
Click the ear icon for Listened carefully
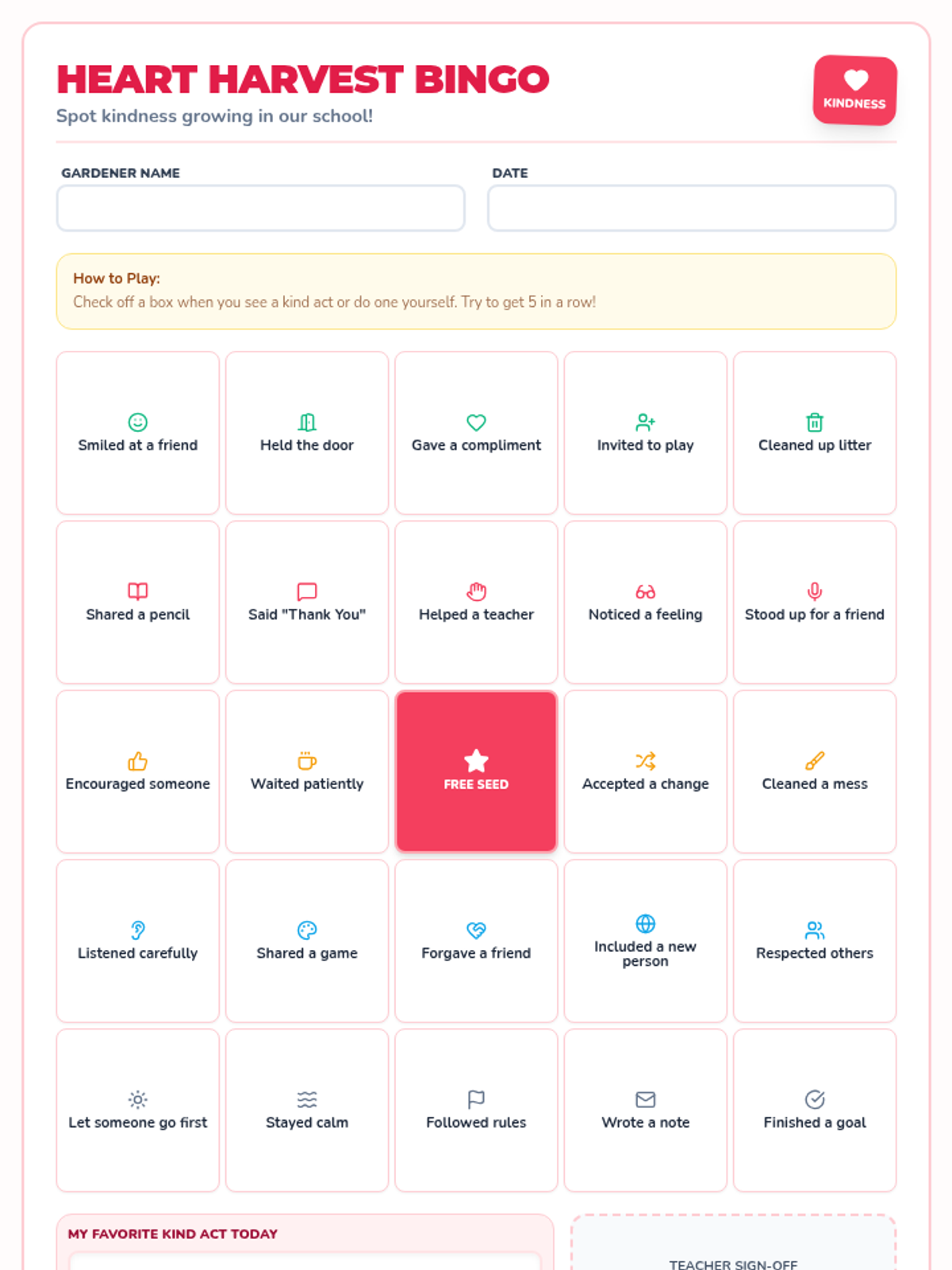coord(138,930)
